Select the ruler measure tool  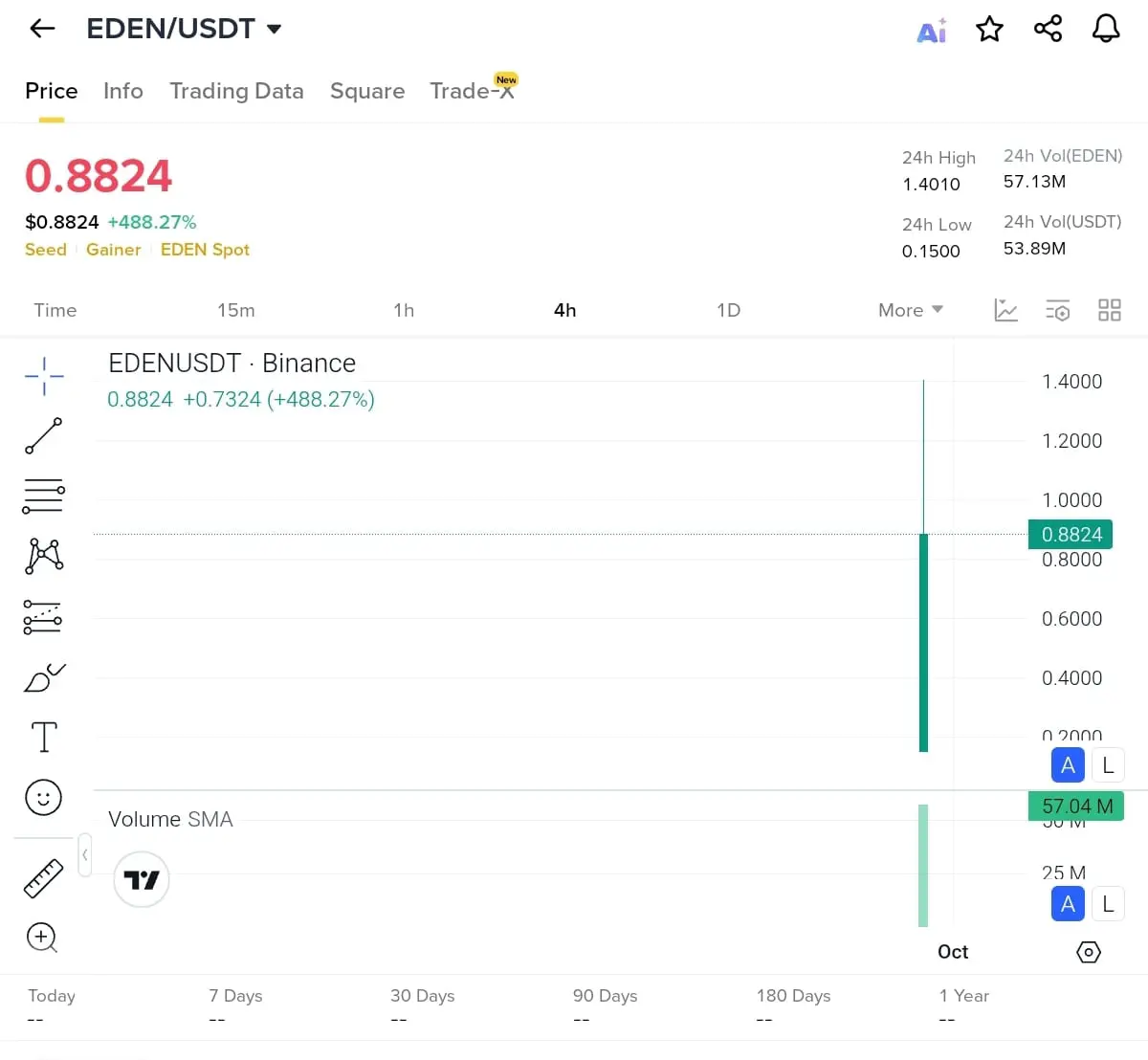pyautogui.click(x=43, y=878)
